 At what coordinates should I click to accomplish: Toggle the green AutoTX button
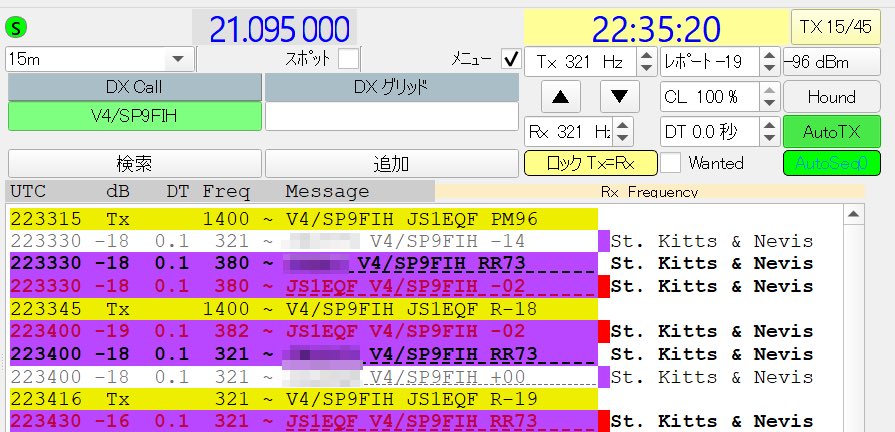(x=832, y=132)
